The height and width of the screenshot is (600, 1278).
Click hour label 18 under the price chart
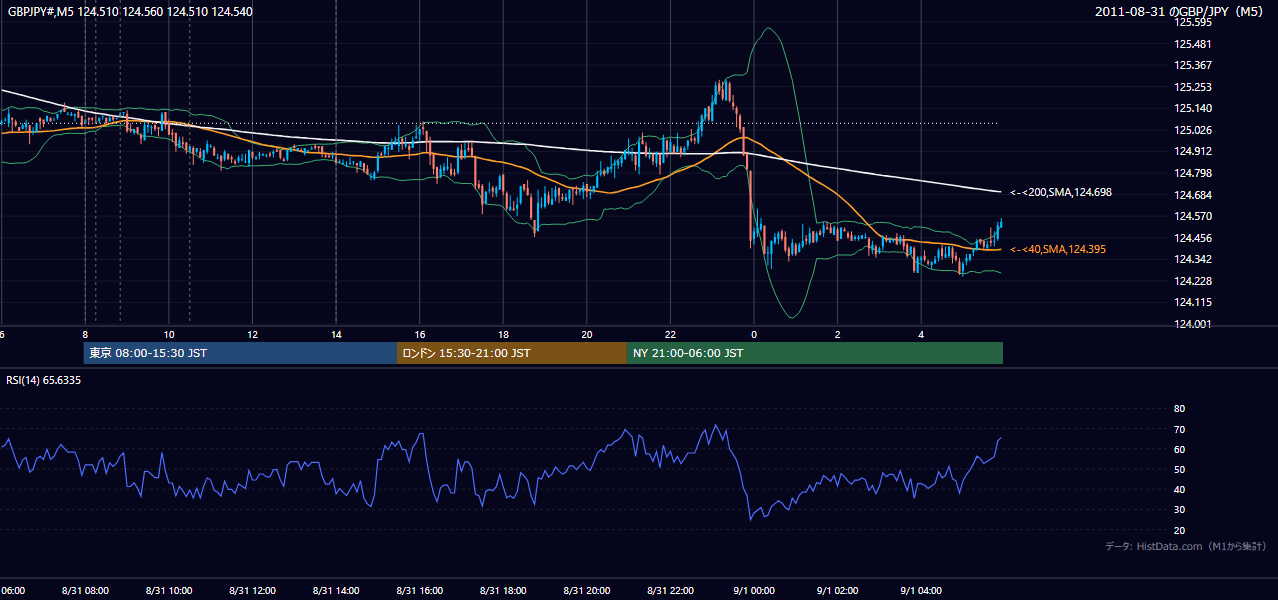503,334
